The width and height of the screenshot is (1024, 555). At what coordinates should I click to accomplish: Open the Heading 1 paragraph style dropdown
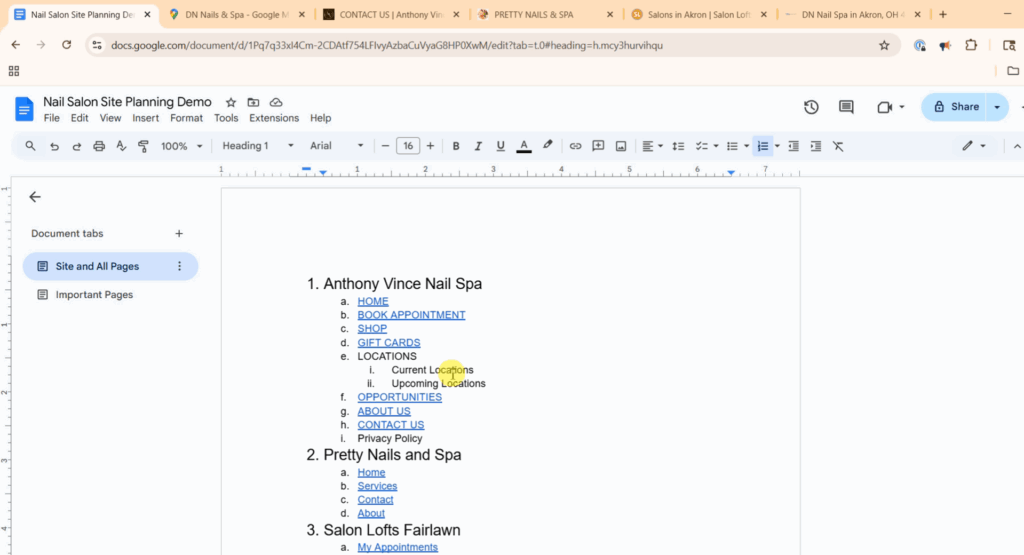point(257,146)
